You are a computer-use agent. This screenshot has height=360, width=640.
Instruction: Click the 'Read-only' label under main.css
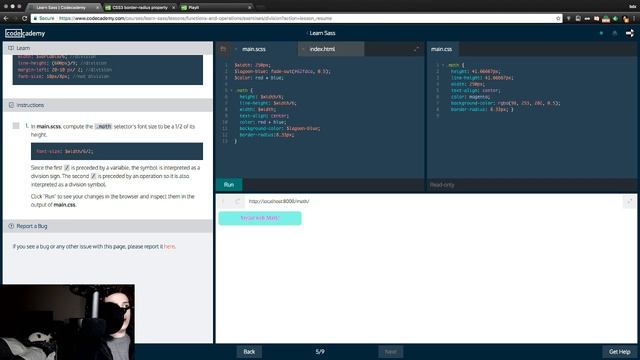(x=442, y=185)
